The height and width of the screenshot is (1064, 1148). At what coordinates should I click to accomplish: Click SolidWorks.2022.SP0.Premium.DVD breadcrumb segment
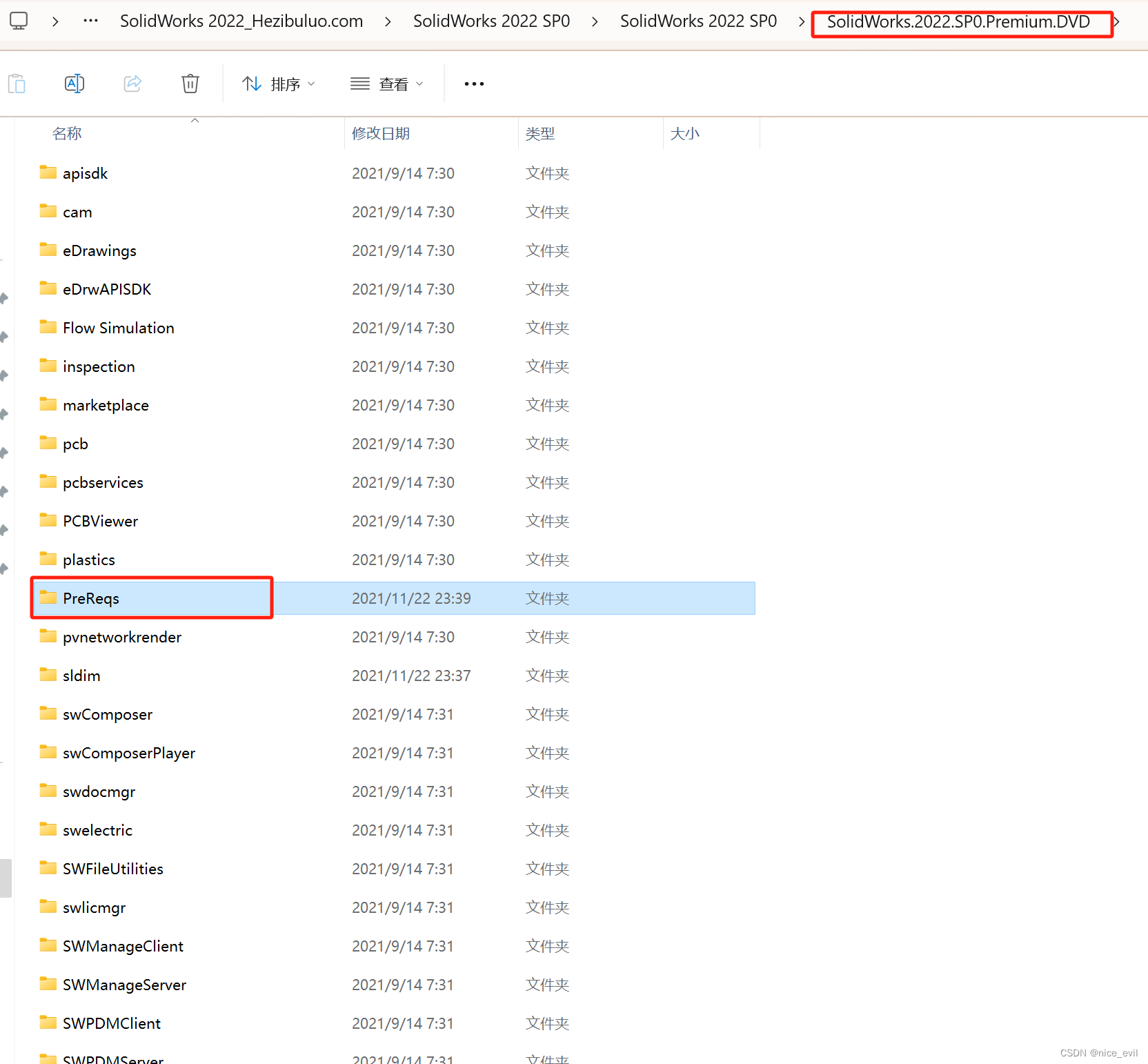point(958,22)
